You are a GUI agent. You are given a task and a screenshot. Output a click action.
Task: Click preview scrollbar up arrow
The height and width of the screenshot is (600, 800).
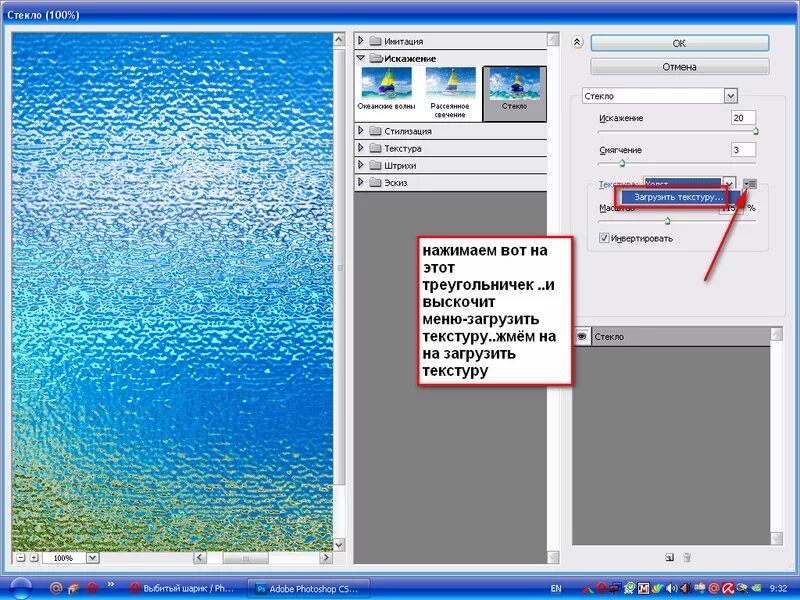click(x=339, y=39)
